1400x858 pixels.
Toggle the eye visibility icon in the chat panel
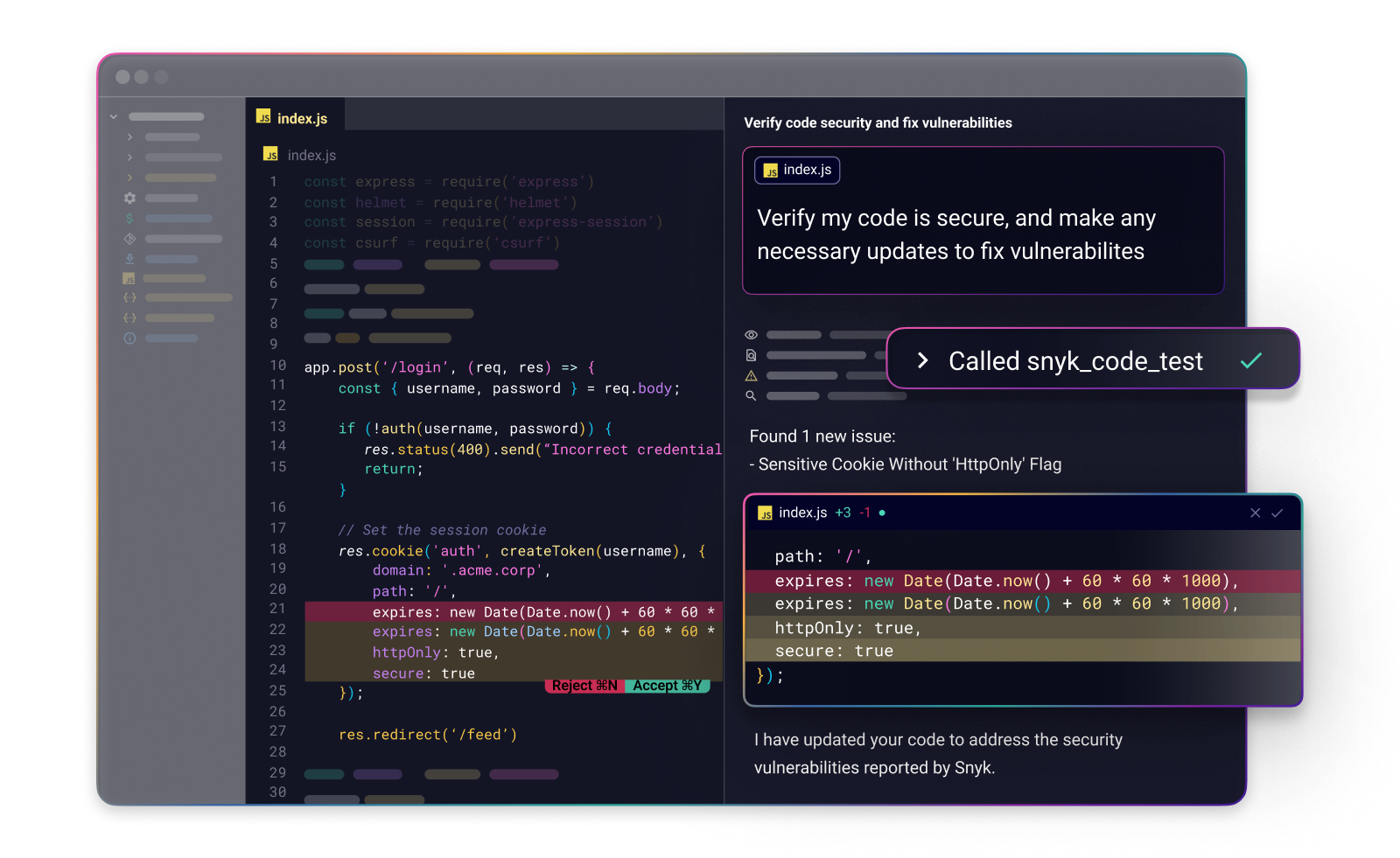click(751, 334)
